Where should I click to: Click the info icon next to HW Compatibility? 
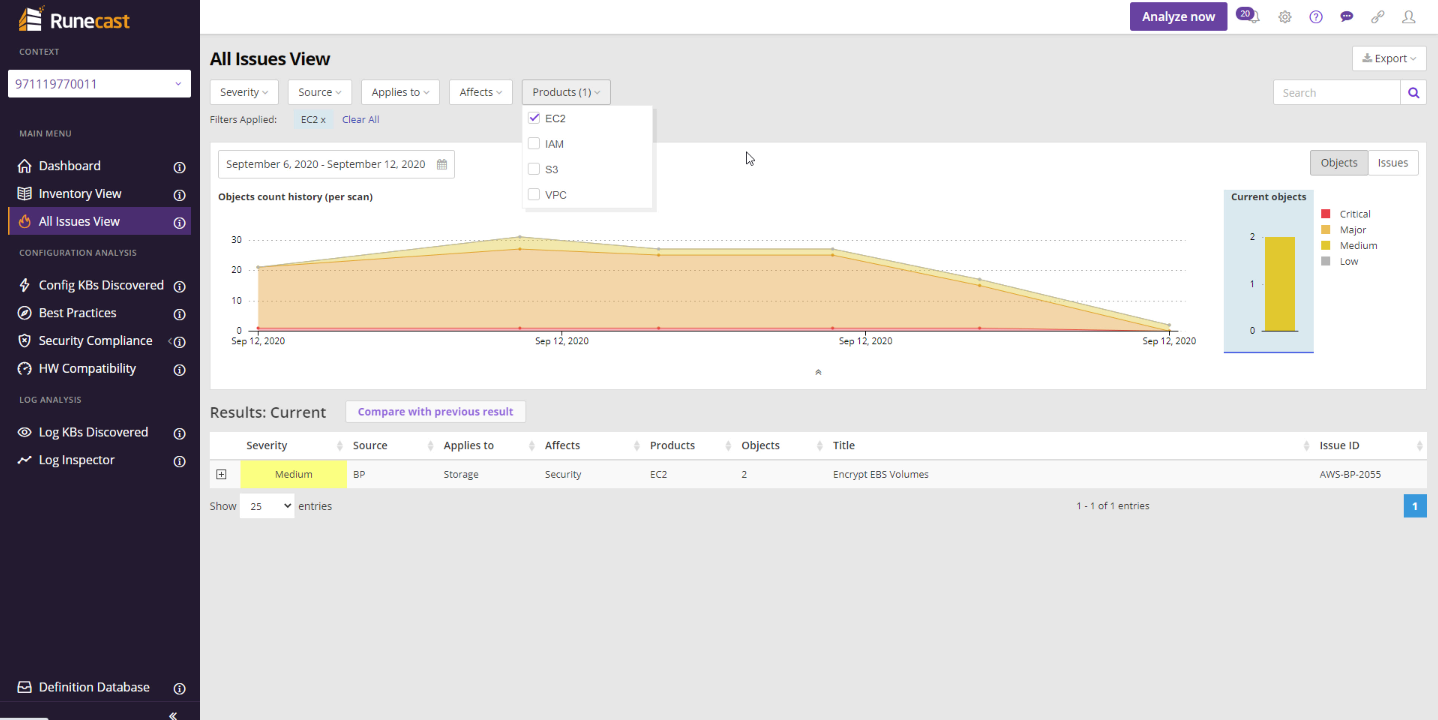pyautogui.click(x=180, y=370)
